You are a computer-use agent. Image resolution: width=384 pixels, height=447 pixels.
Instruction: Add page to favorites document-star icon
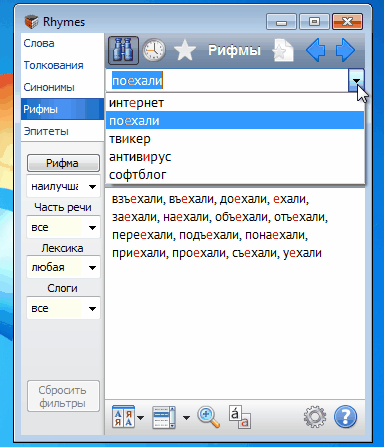point(283,51)
